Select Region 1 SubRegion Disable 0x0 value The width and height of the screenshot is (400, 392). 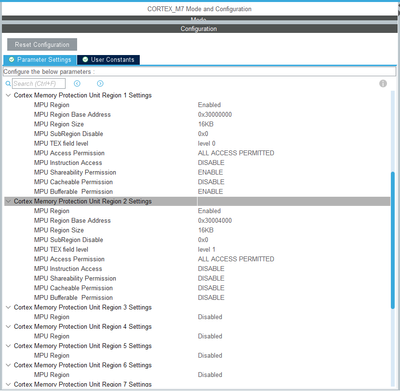click(x=203, y=134)
